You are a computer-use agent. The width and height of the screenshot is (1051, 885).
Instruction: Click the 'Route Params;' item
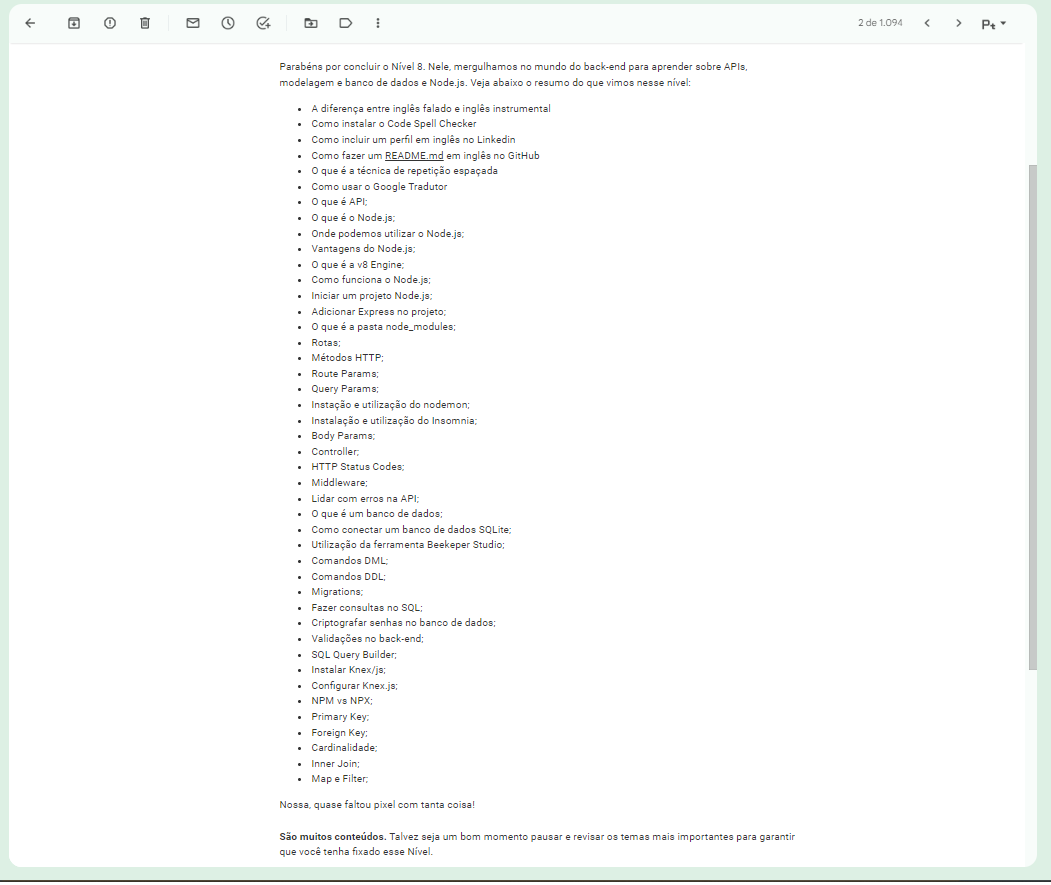pyautogui.click(x=345, y=374)
